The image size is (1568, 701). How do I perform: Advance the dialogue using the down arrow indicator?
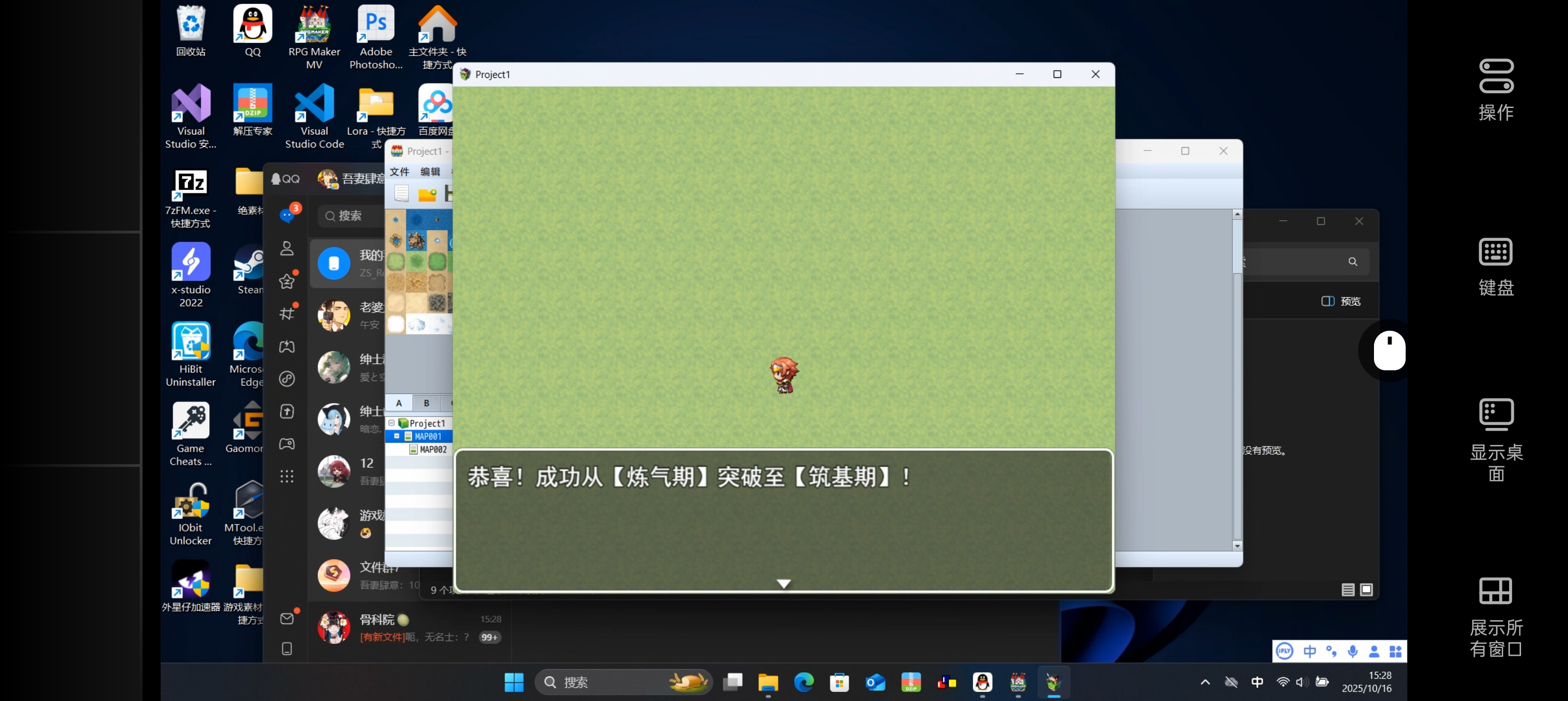783,583
